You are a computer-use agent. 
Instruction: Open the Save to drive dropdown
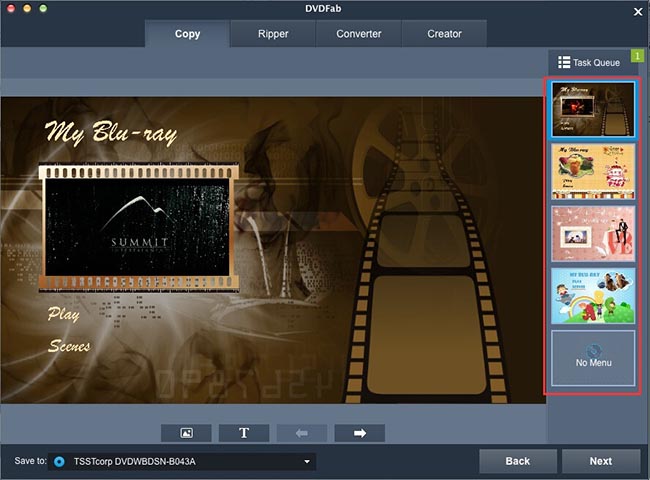click(182, 461)
